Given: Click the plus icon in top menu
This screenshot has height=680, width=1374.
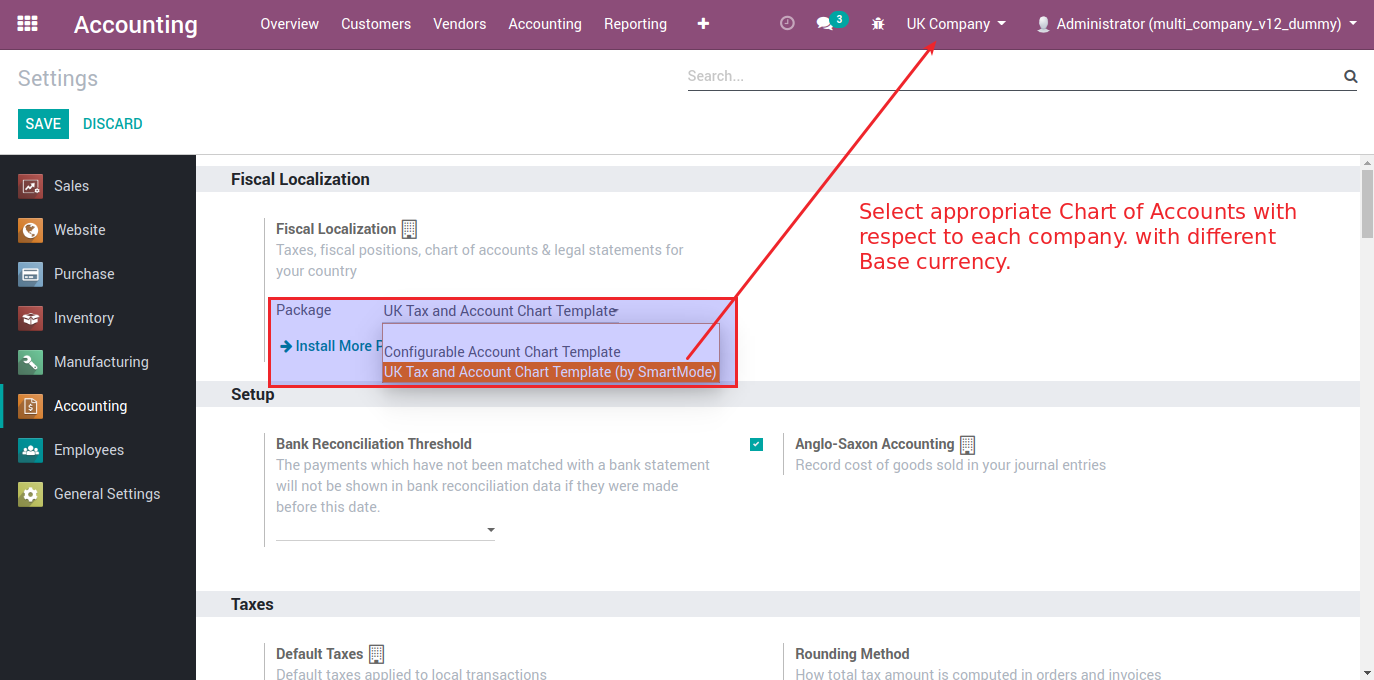Looking at the screenshot, I should [703, 24].
